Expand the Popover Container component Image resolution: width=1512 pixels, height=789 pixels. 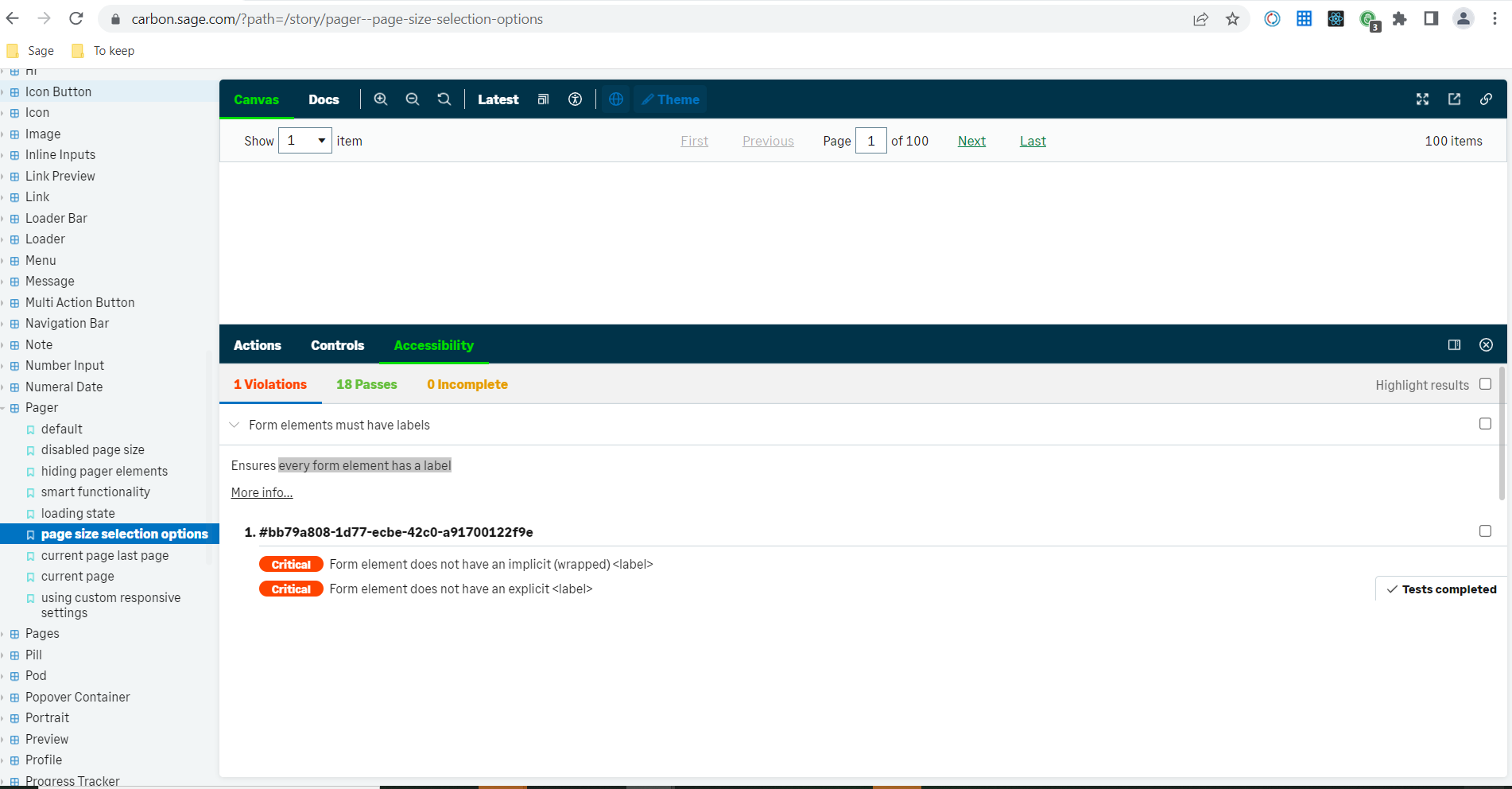pos(77,697)
